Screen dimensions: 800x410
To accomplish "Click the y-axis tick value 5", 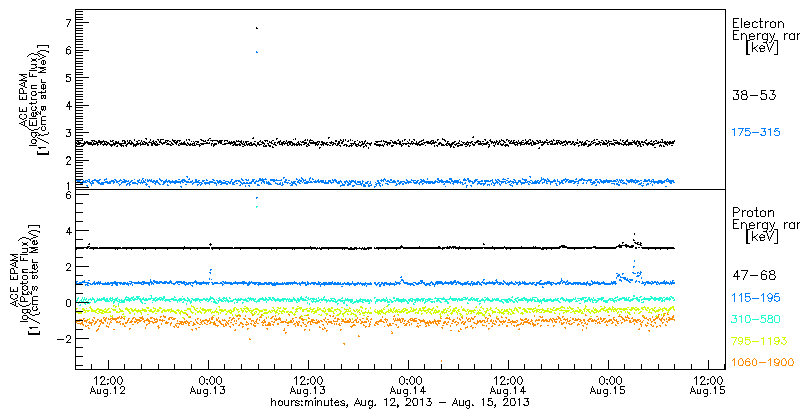I will click(68, 78).
